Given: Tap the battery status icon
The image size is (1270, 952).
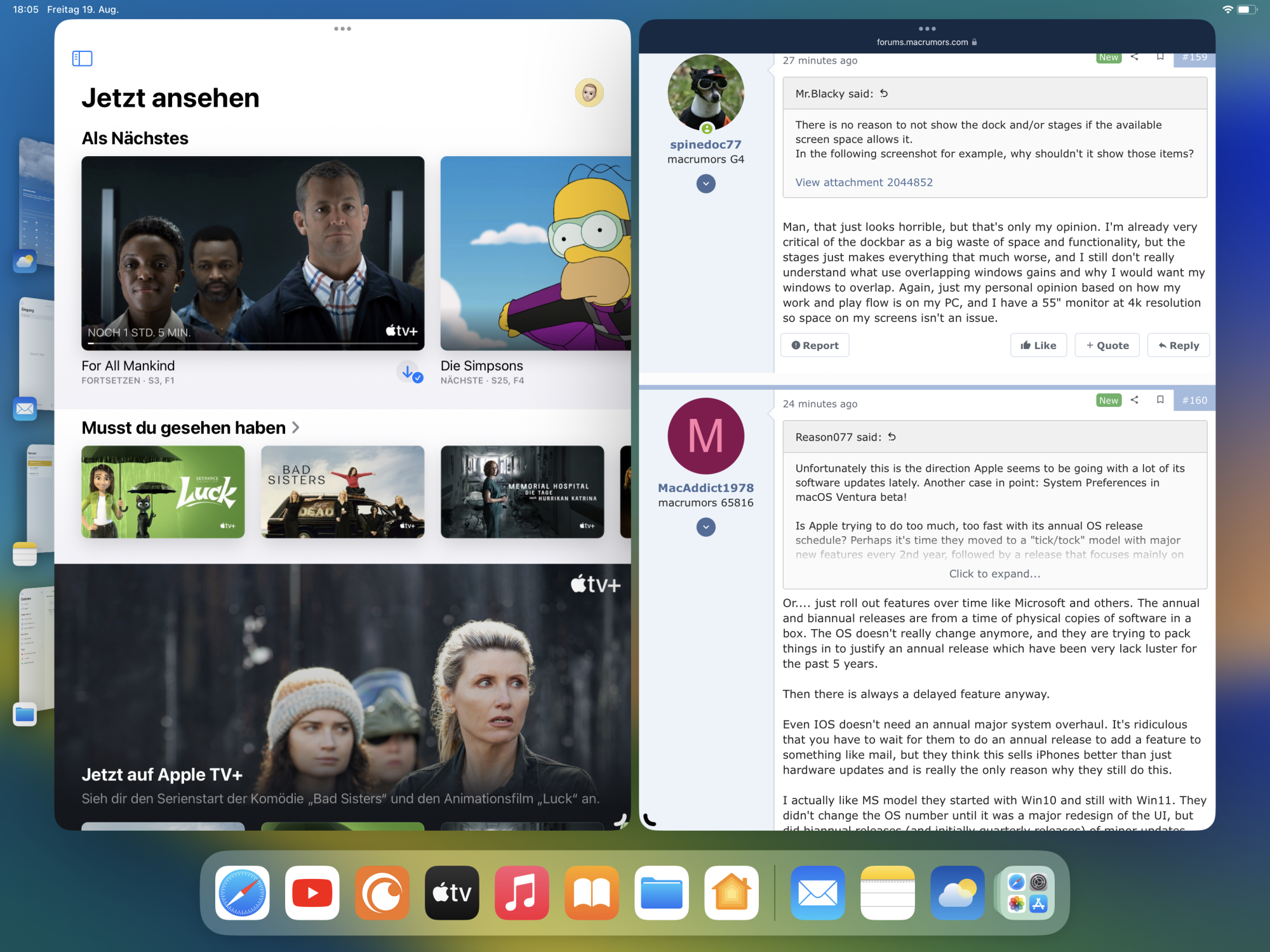Looking at the screenshot, I should pos(1247,10).
